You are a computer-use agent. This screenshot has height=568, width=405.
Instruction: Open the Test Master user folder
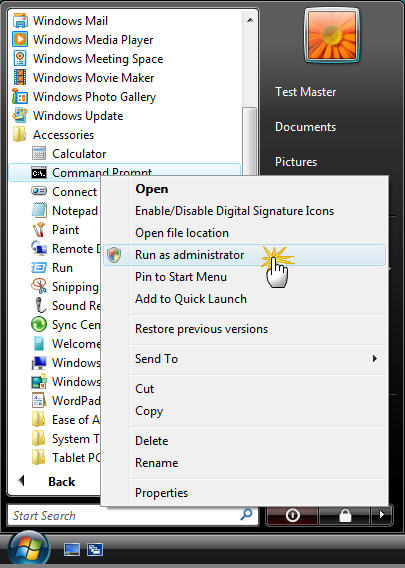(x=305, y=92)
